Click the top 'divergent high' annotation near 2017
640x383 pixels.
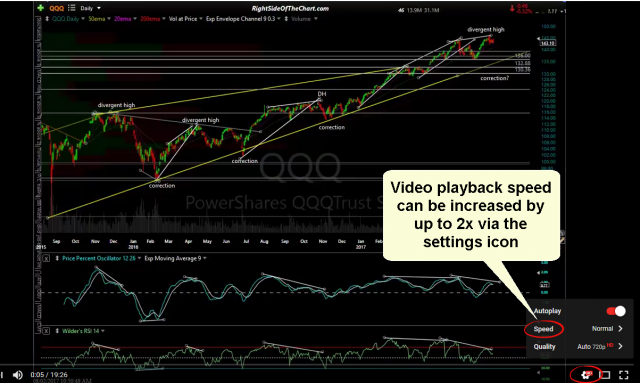pyautogui.click(x=486, y=29)
